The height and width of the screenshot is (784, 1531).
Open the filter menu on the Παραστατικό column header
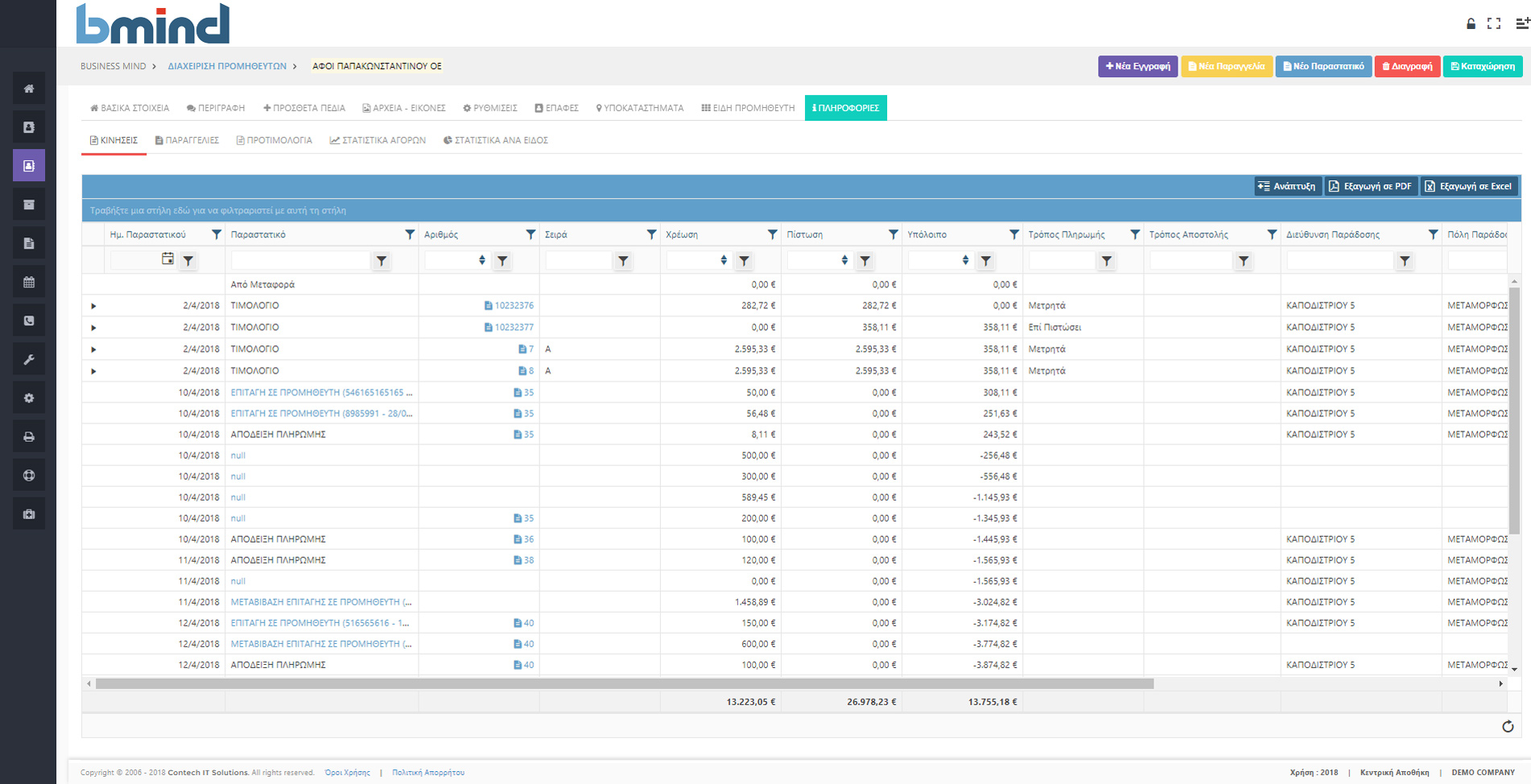point(409,234)
